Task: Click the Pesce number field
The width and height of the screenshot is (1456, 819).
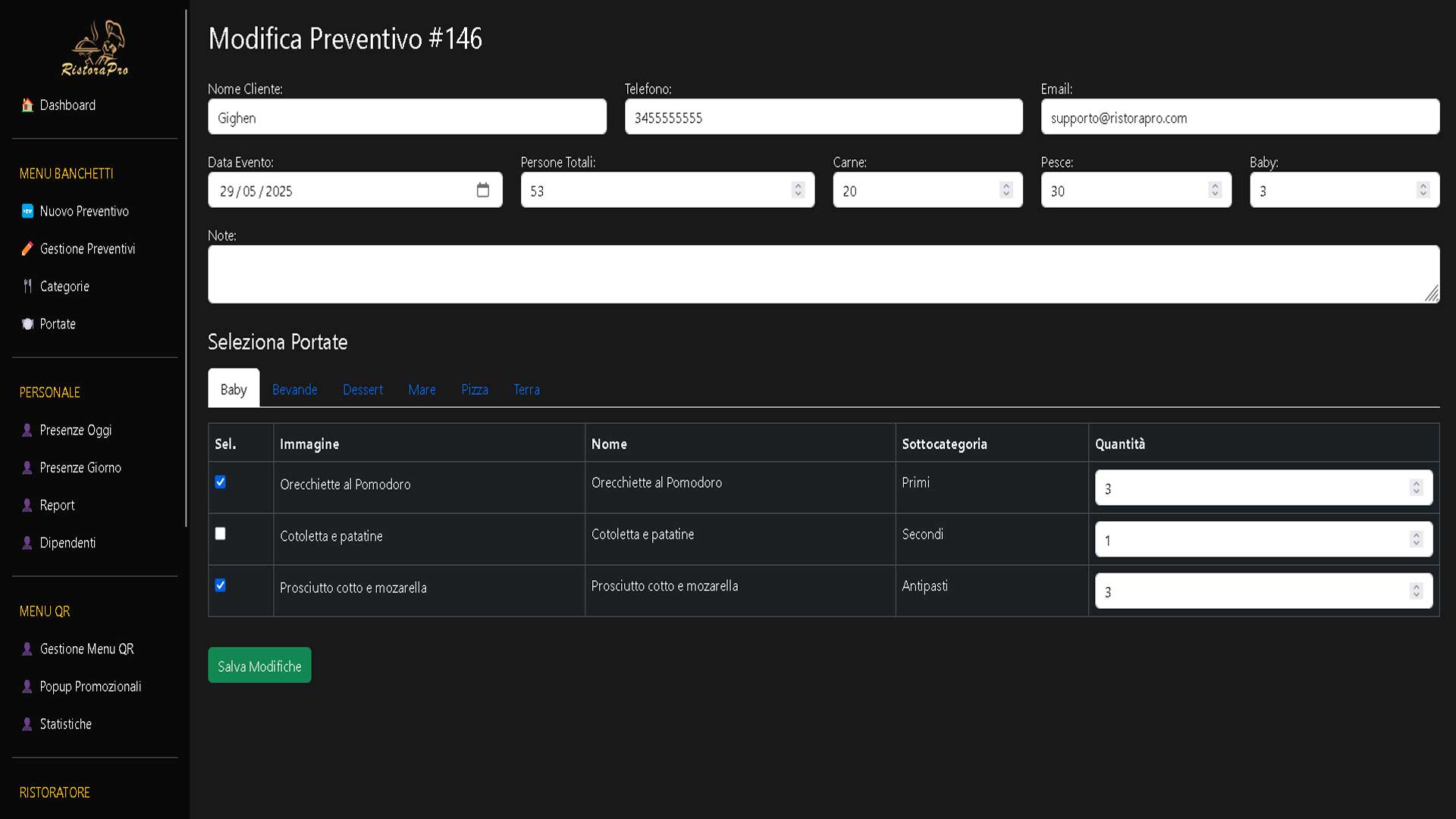Action: 1136,190
